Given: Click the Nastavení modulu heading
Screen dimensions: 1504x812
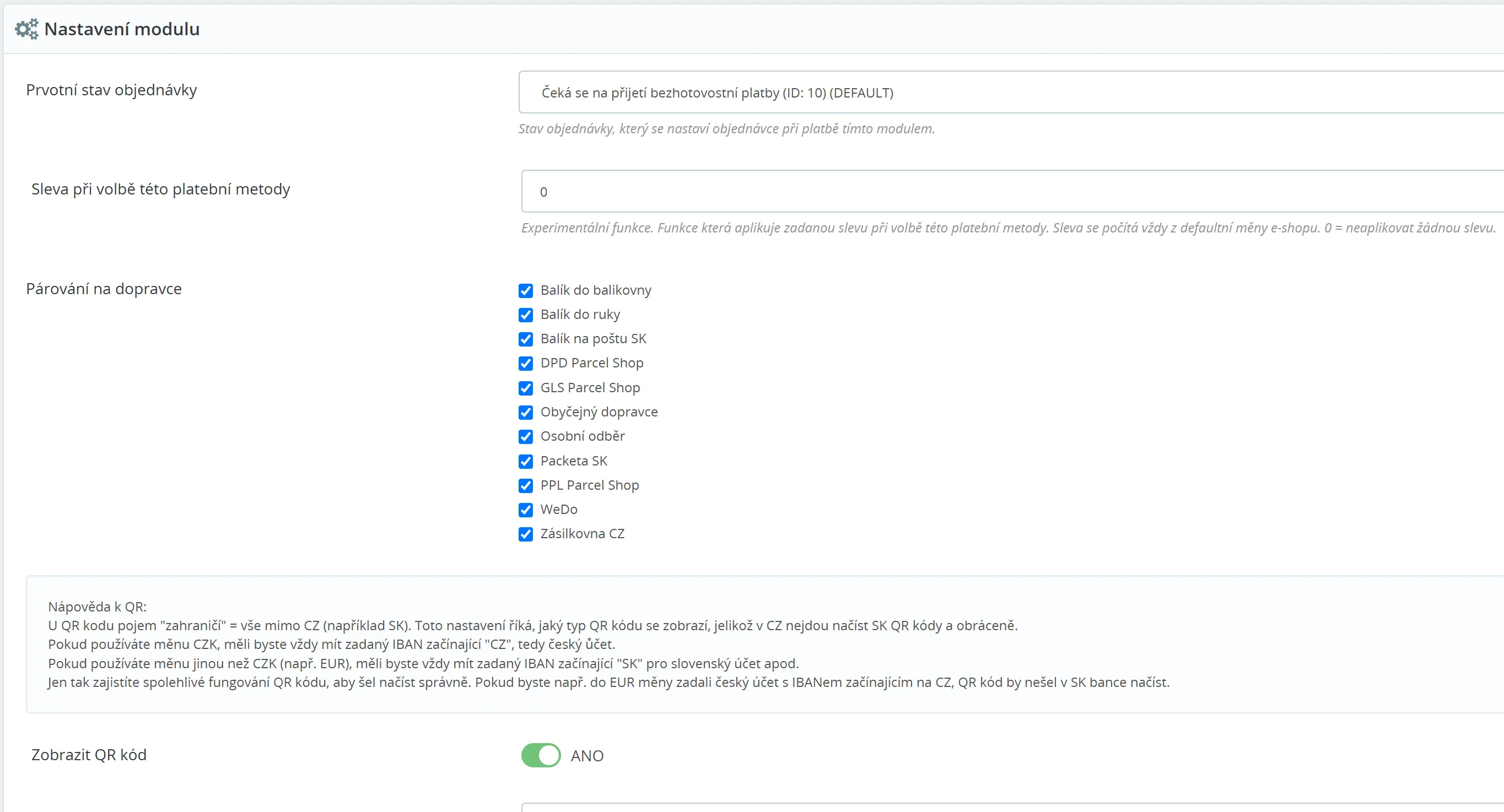Looking at the screenshot, I should point(121,29).
